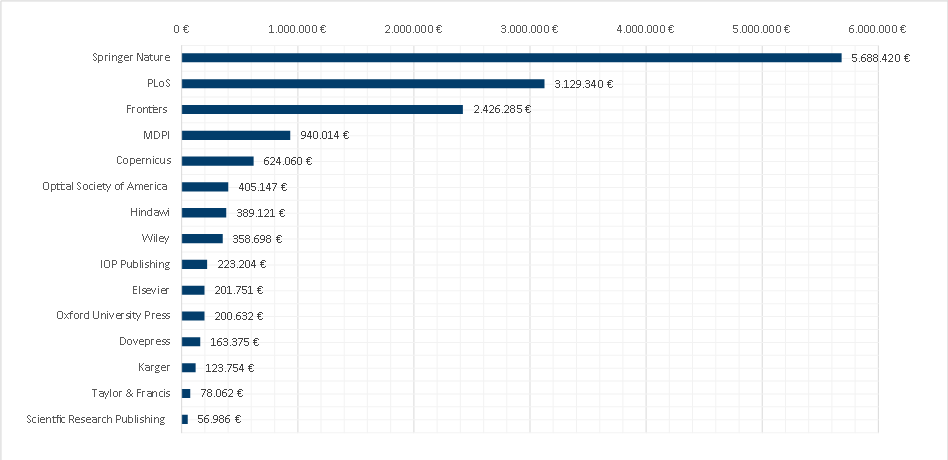Click the Hindawi category label

click(149, 212)
